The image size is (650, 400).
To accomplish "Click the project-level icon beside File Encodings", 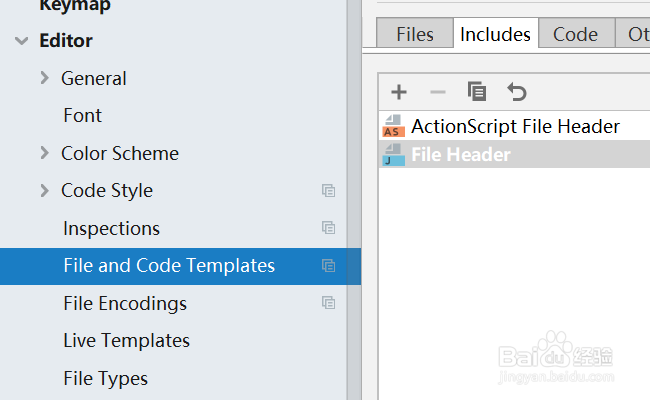I will coord(328,303).
